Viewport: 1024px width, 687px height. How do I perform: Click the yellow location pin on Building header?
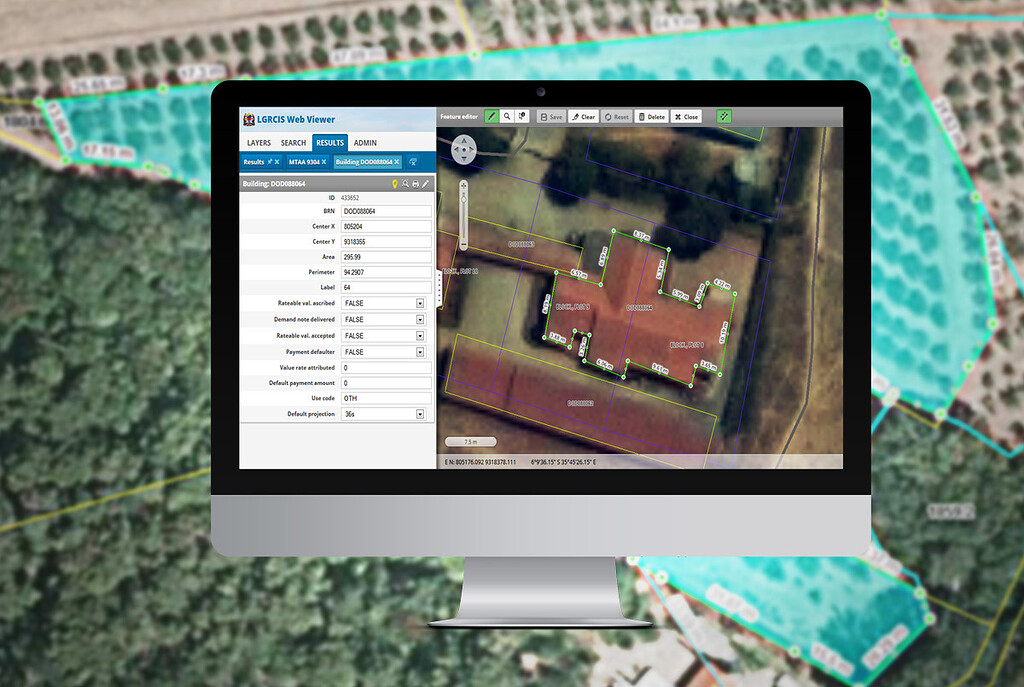(395, 184)
